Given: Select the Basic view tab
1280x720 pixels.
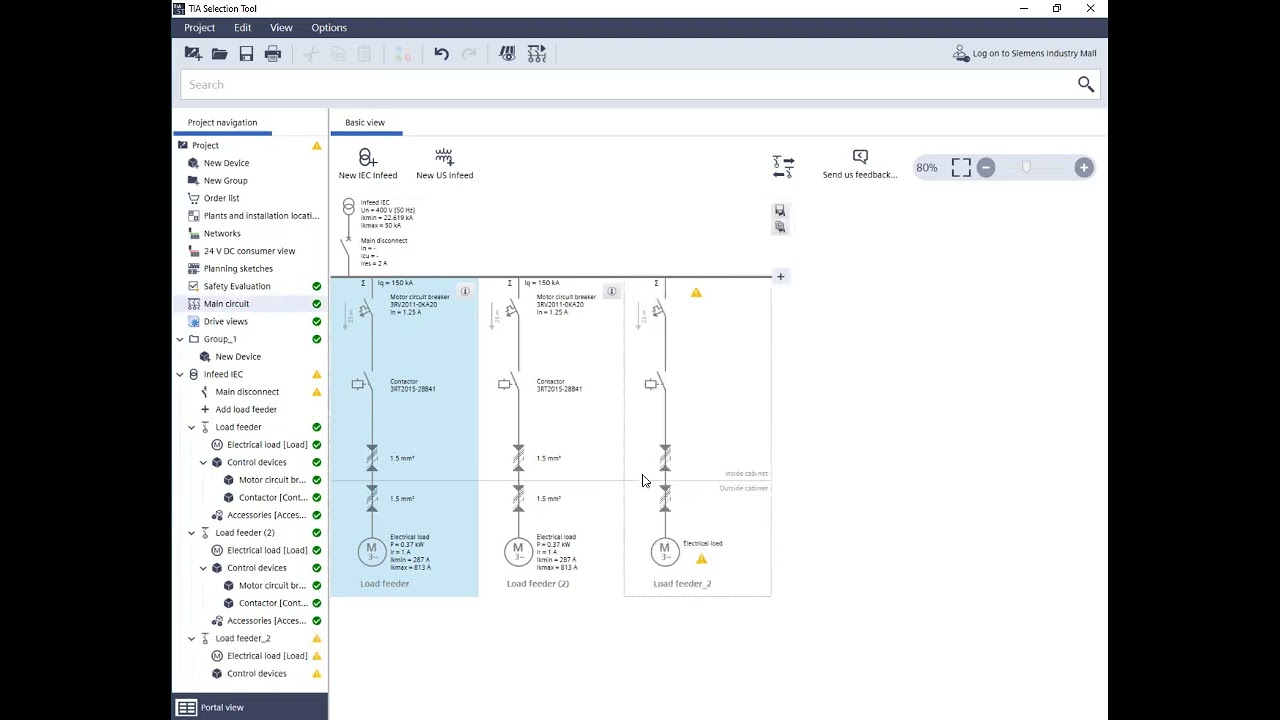Looking at the screenshot, I should click(x=365, y=122).
